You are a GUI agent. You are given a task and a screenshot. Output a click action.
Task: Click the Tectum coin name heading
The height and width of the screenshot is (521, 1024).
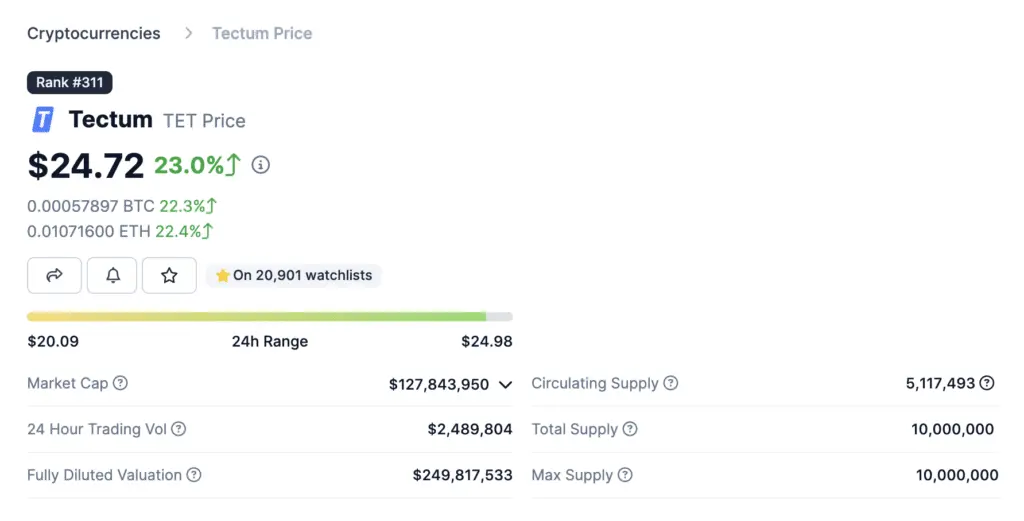click(110, 119)
